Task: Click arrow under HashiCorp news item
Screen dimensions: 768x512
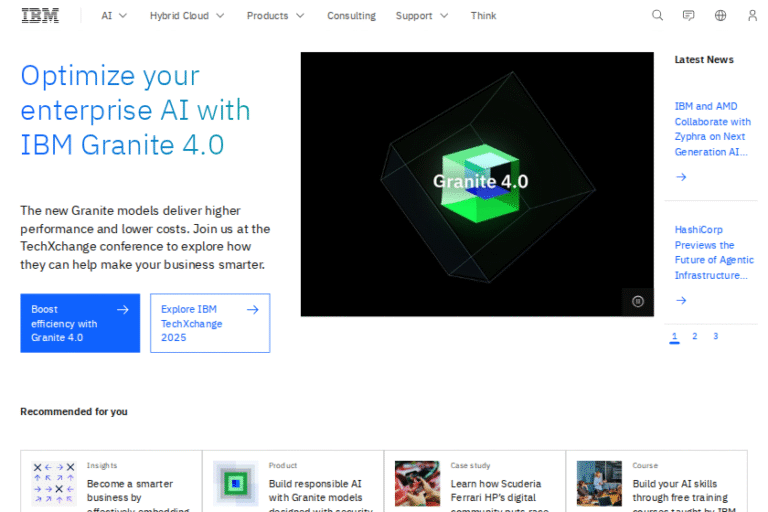Action: click(x=681, y=300)
